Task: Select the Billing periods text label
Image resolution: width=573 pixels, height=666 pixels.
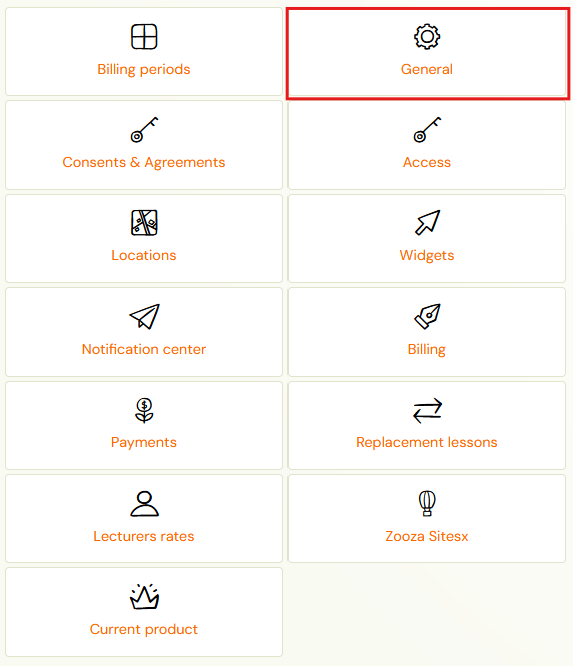Action: (144, 69)
